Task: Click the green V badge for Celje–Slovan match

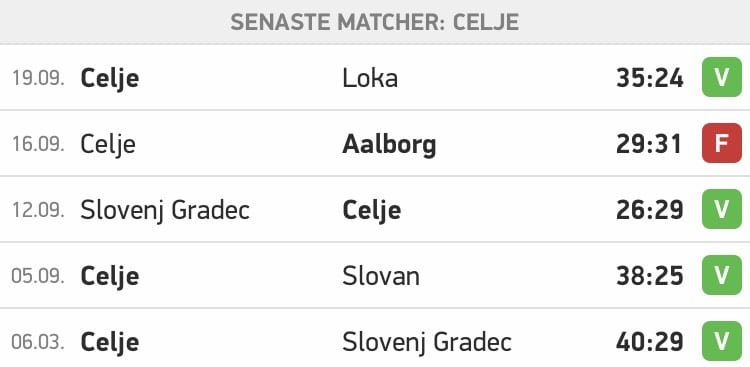Action: pos(721,276)
